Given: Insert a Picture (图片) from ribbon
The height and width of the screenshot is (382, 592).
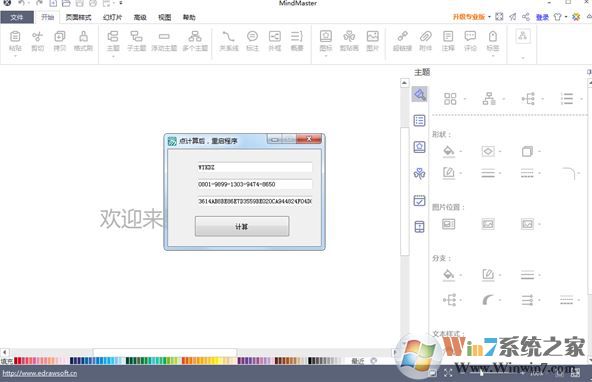Looking at the screenshot, I should (x=373, y=41).
